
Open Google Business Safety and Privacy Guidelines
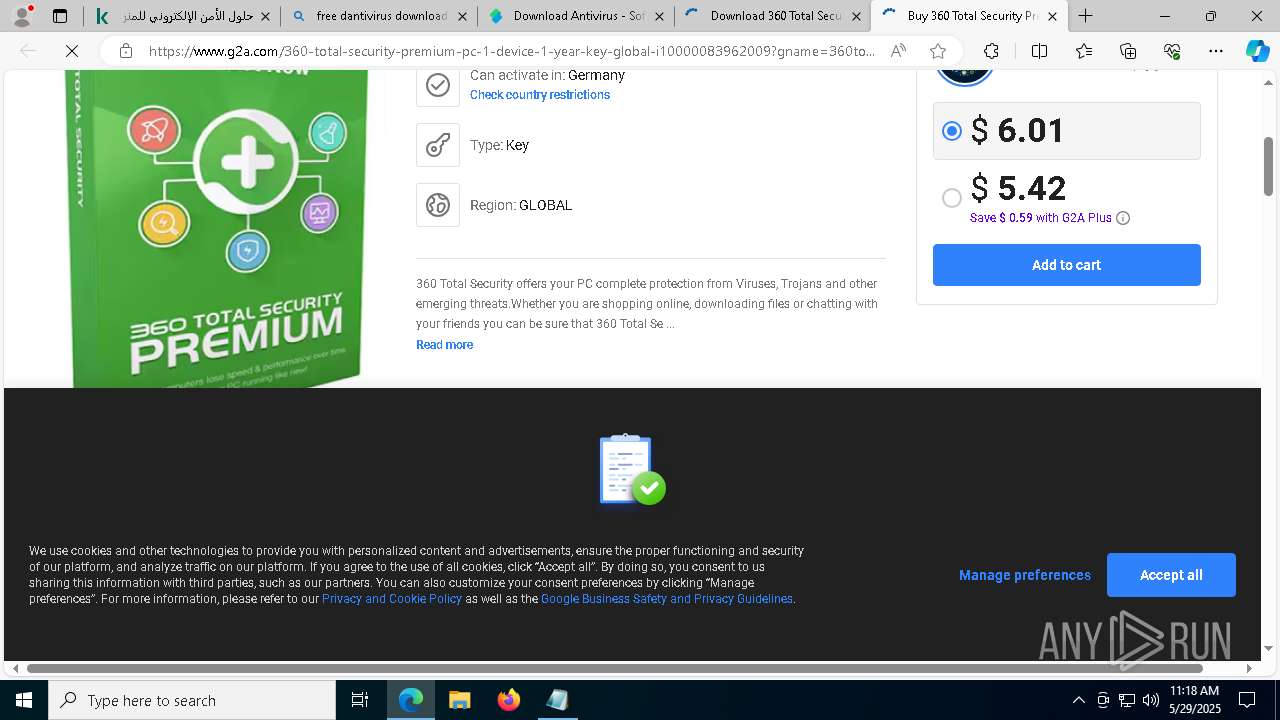(x=667, y=599)
